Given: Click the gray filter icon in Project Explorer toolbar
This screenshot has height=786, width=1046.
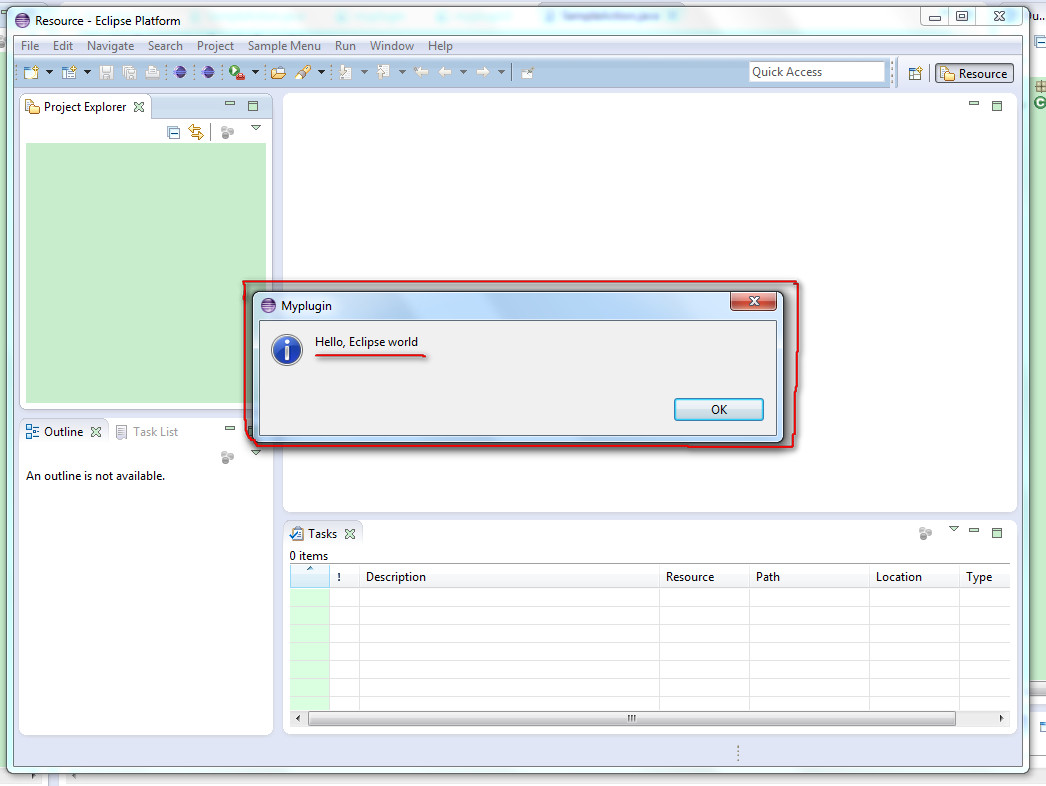Looking at the screenshot, I should [x=227, y=132].
